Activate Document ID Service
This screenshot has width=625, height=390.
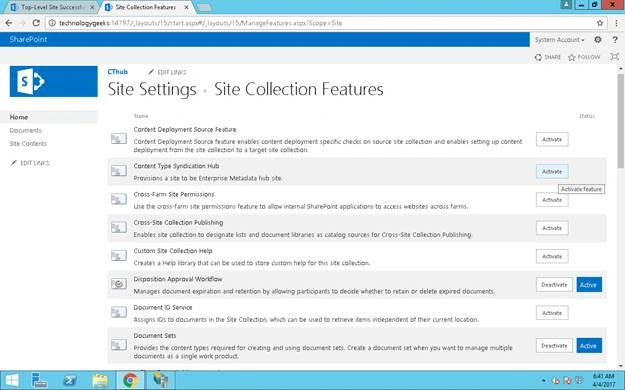[x=552, y=313]
